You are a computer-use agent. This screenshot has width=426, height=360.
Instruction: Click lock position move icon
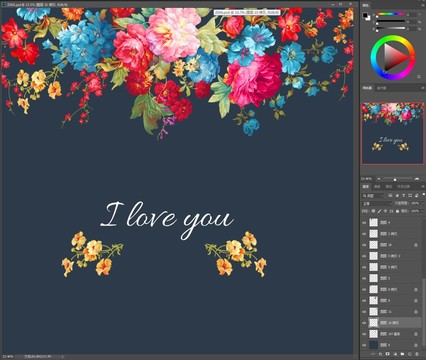point(385,211)
